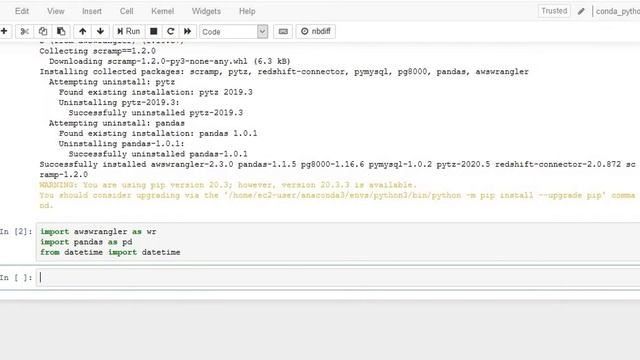640x360 pixels.
Task: Move selected cell down arrow
Action: coord(100,31)
